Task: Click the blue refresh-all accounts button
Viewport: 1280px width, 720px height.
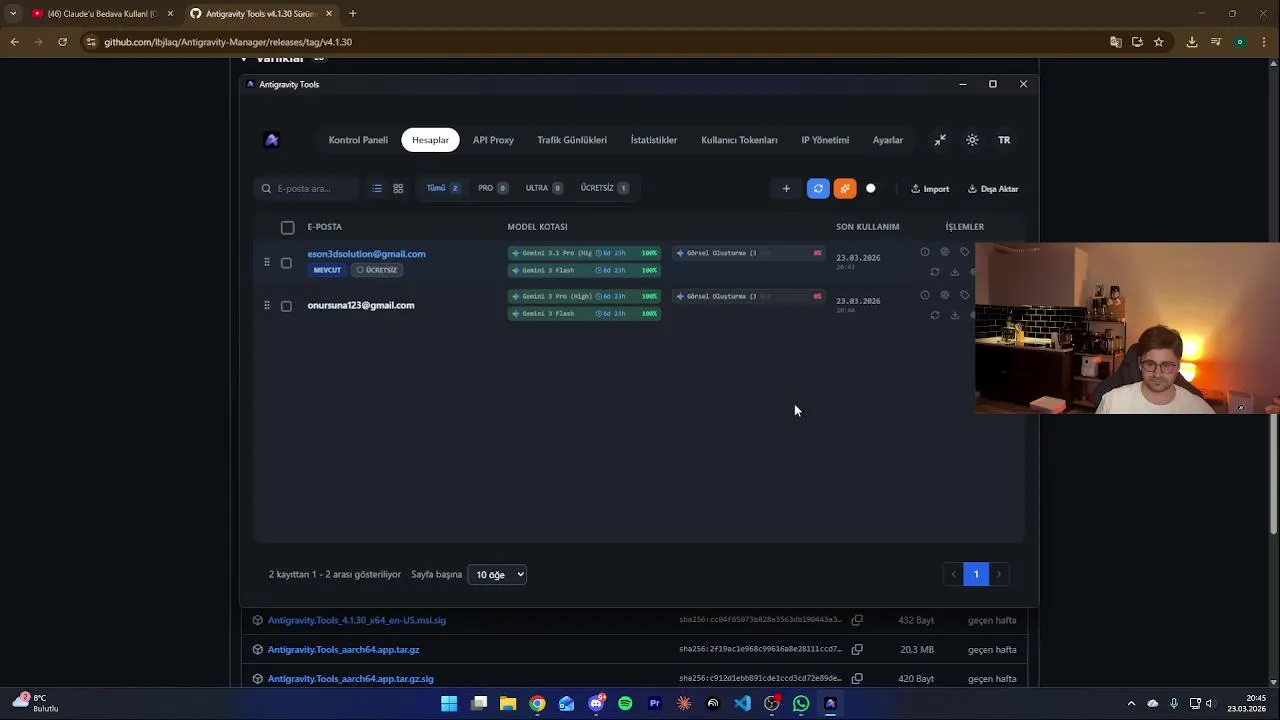Action: [x=818, y=188]
